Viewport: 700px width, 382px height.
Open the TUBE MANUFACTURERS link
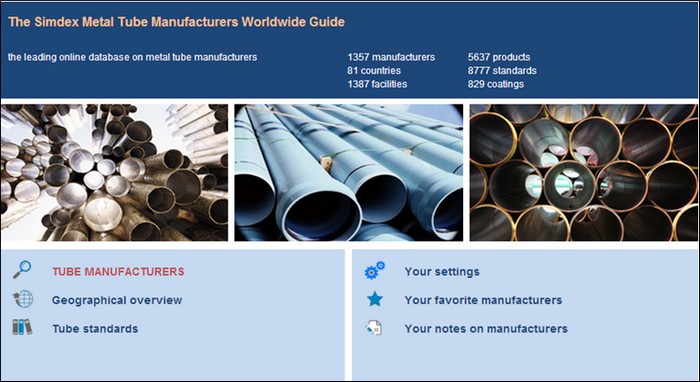click(118, 272)
